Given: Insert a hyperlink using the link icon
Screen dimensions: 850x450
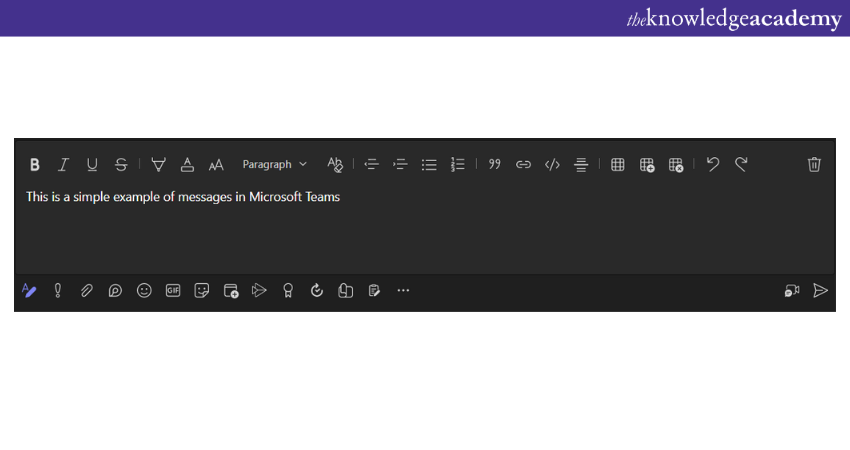Looking at the screenshot, I should [x=523, y=165].
